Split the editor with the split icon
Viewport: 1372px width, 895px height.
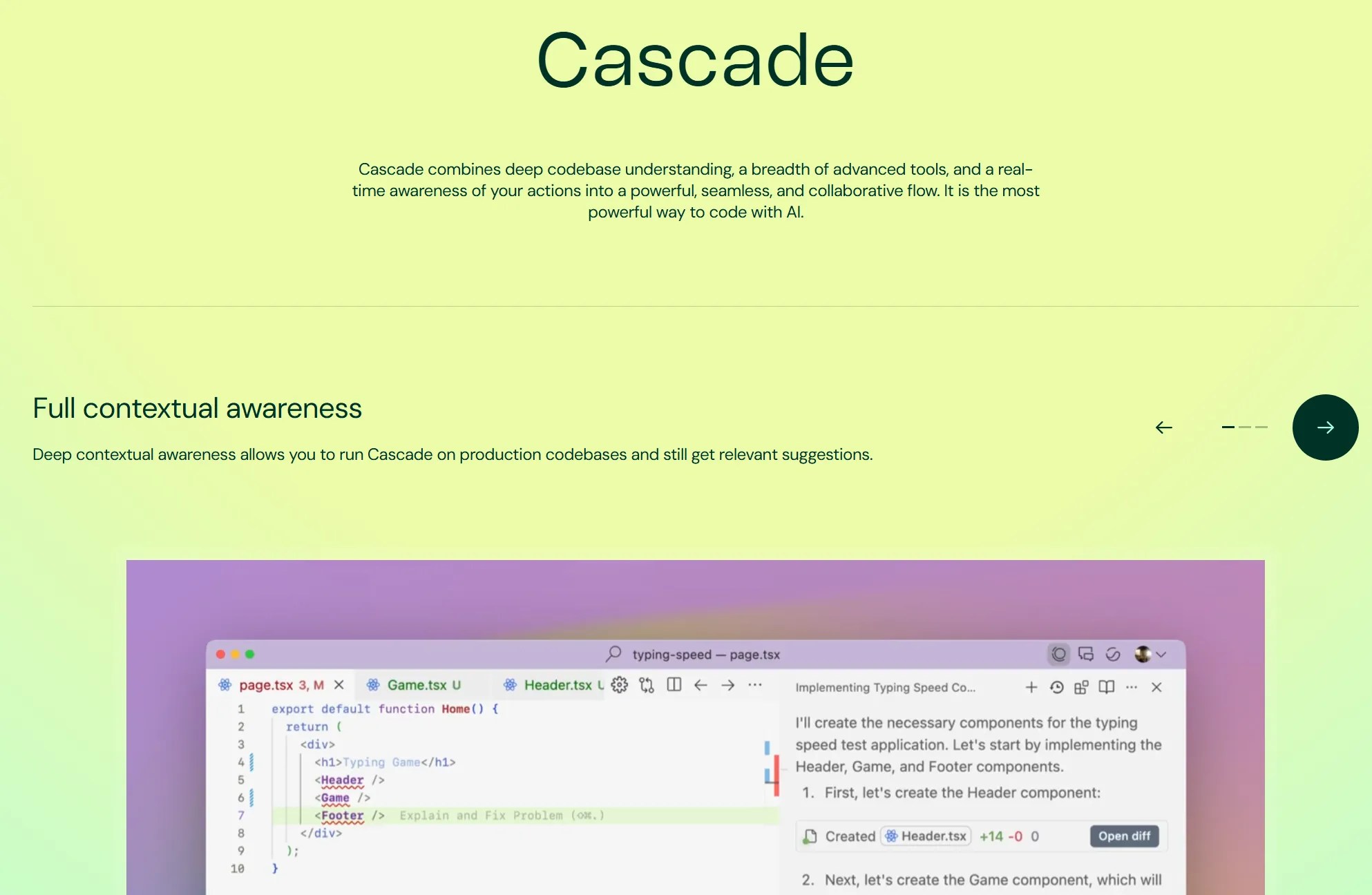pos(674,684)
